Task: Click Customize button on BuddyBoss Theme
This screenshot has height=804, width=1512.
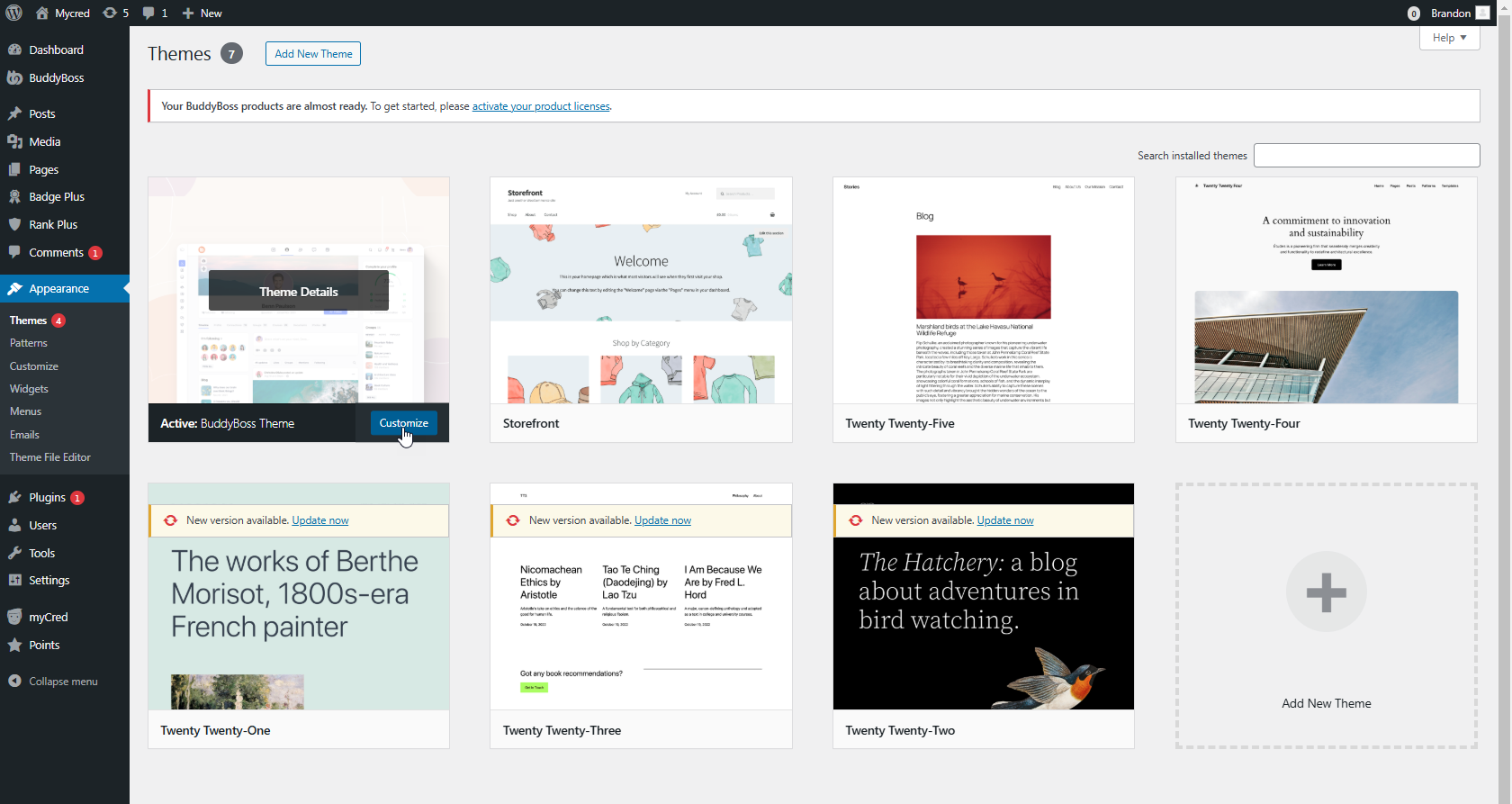Action: (403, 423)
